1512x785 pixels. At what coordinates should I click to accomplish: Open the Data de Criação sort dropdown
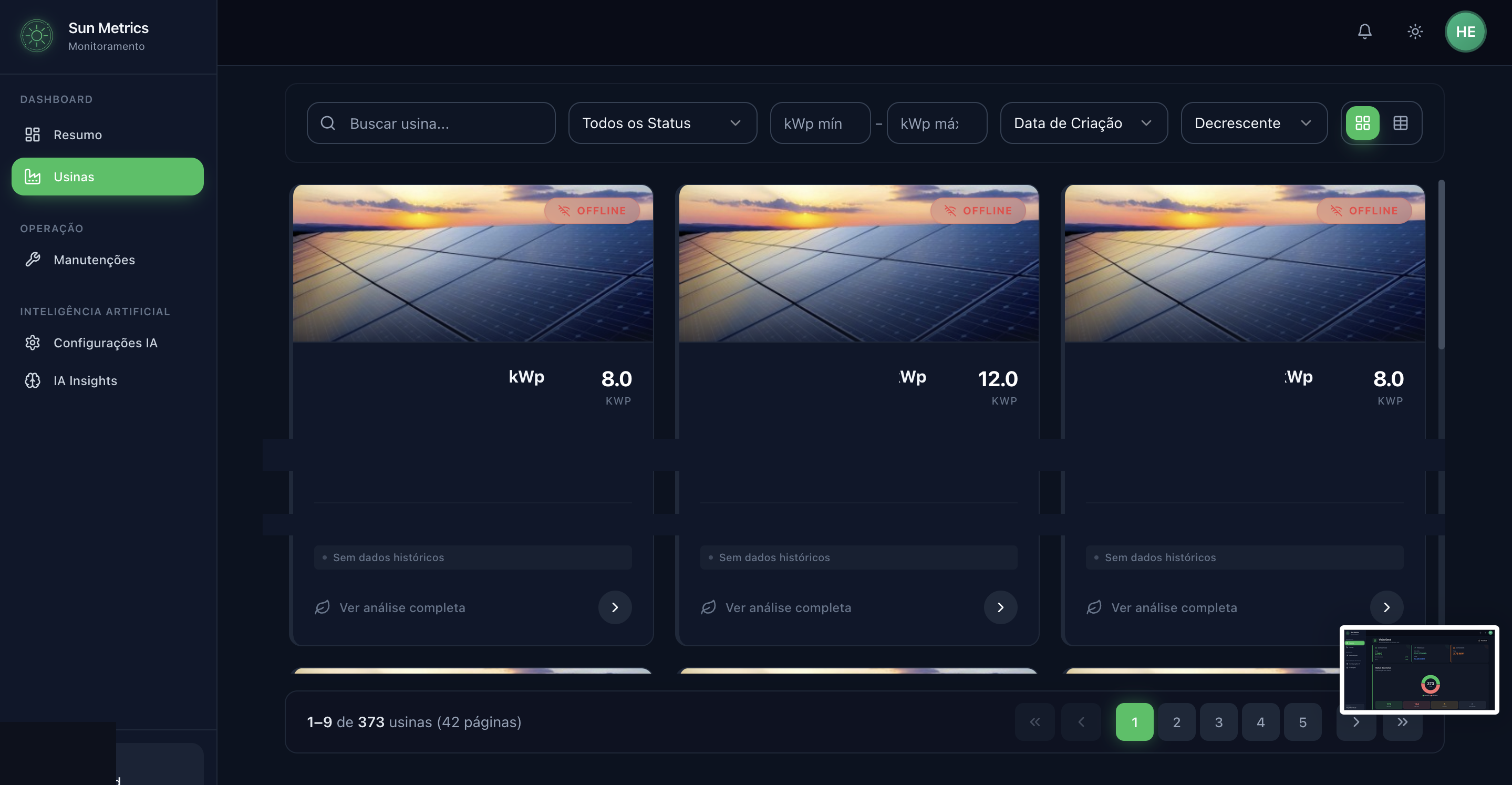pos(1083,123)
